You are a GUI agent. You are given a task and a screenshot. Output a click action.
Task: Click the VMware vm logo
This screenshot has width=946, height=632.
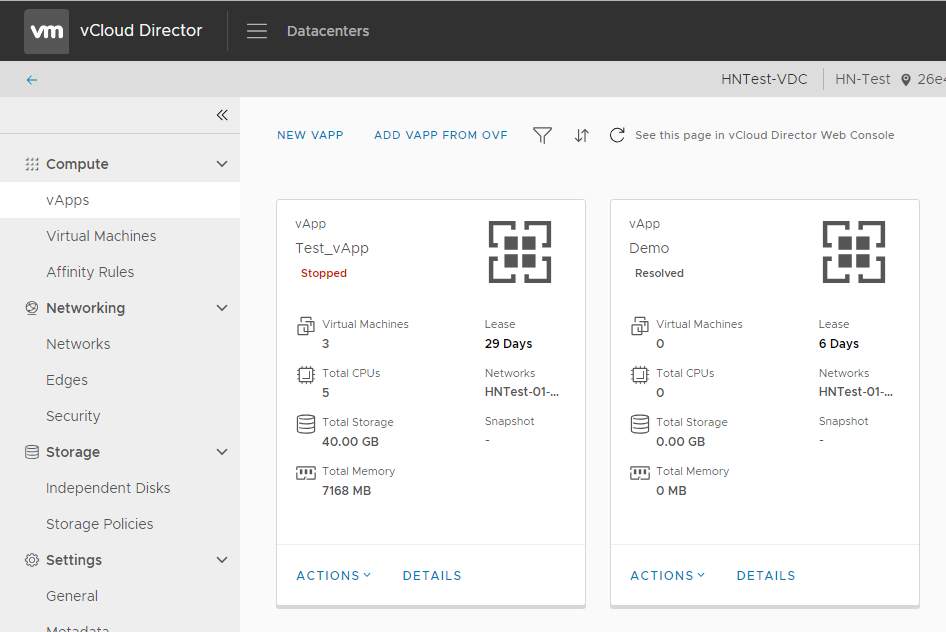(46, 31)
